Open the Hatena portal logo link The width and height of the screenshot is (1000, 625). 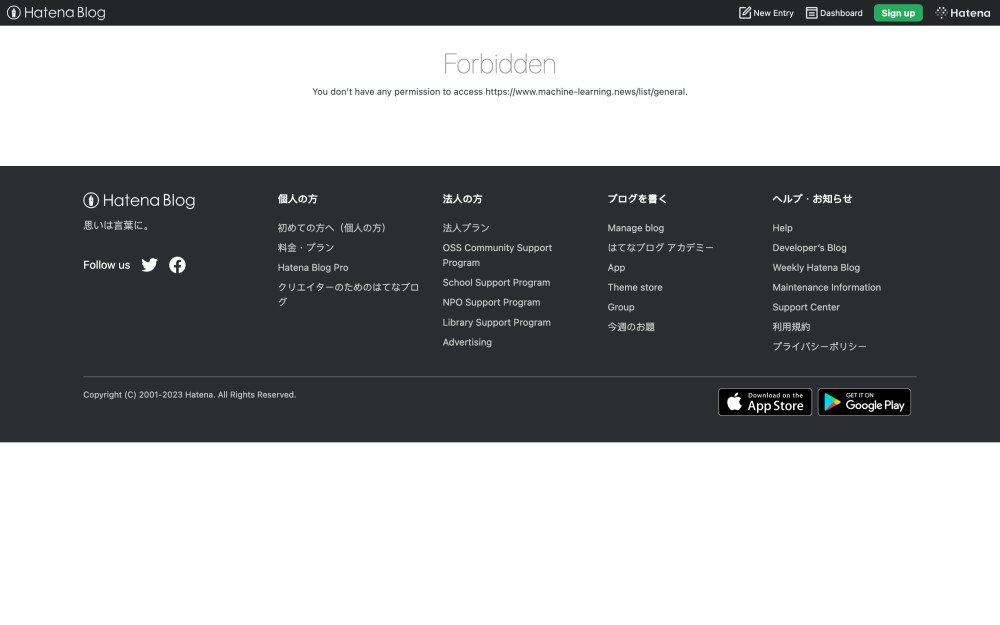[x=962, y=13]
